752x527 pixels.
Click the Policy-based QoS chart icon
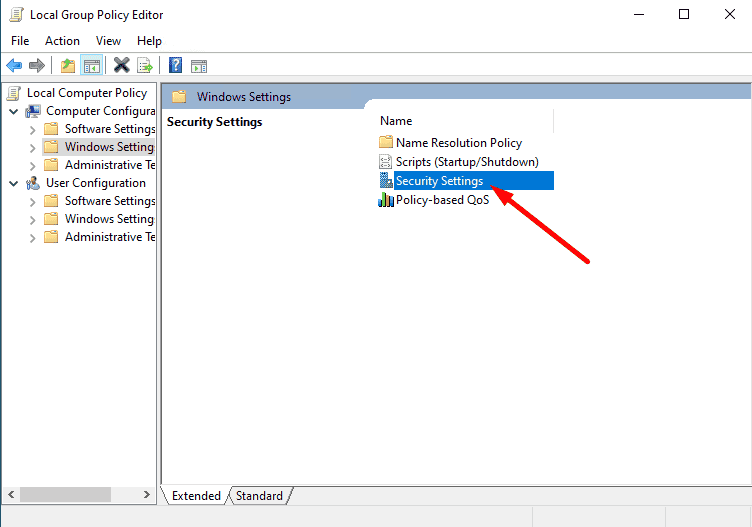click(x=386, y=199)
